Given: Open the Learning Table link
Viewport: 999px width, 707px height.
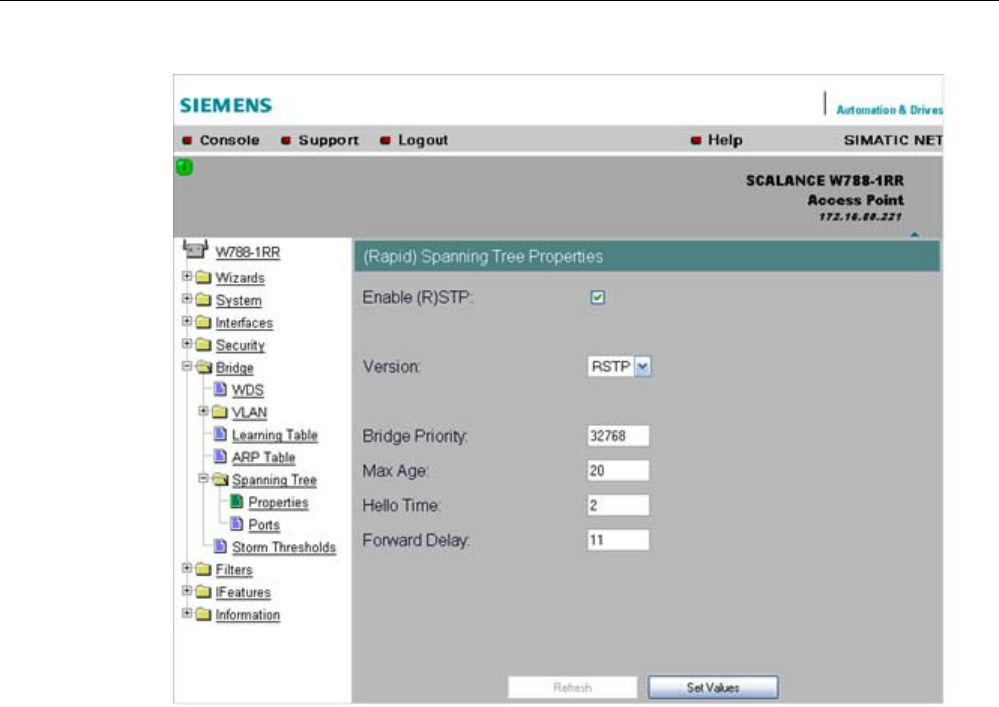Looking at the screenshot, I should 275,435.
